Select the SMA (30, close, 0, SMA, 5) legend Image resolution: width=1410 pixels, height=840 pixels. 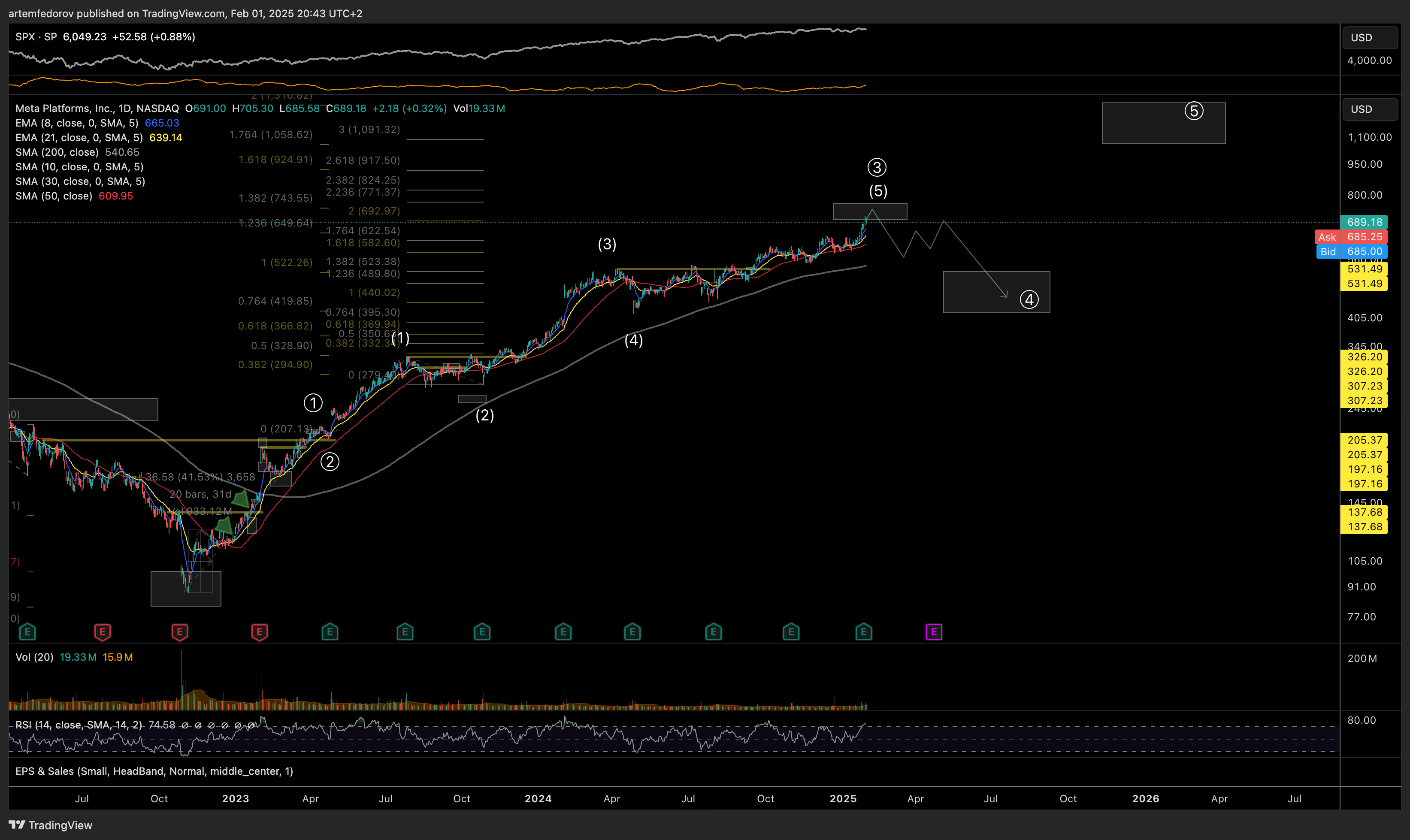(80, 182)
